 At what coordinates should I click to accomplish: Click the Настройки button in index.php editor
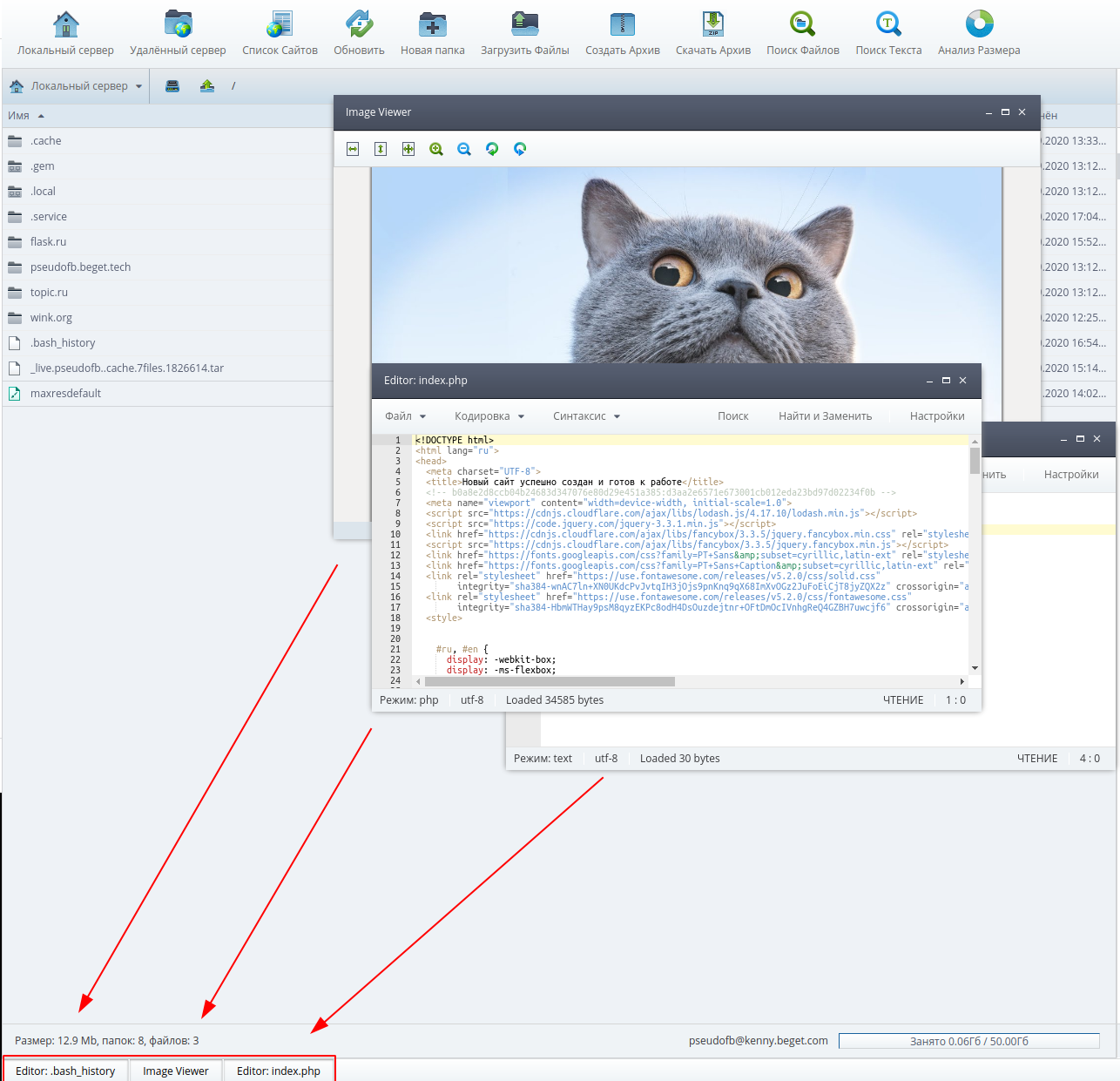(937, 416)
